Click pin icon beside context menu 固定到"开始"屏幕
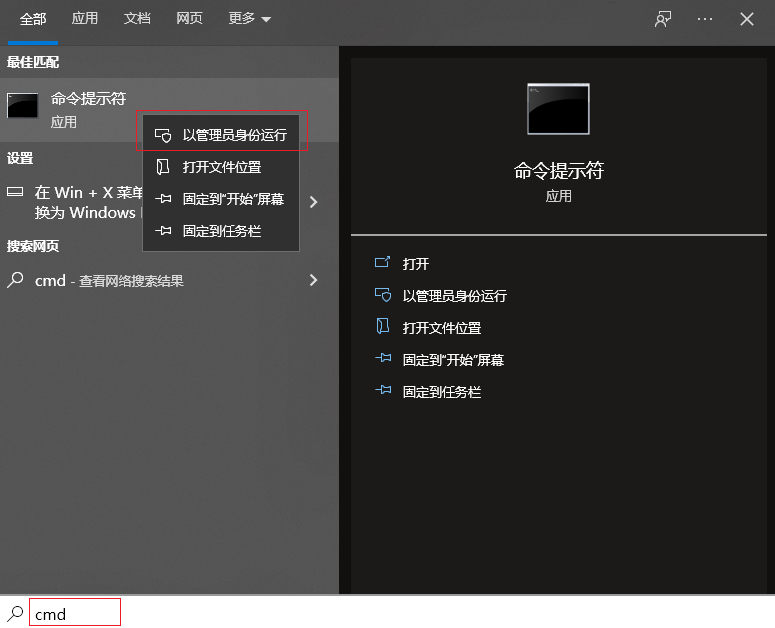This screenshot has width=775, height=628. 163,199
